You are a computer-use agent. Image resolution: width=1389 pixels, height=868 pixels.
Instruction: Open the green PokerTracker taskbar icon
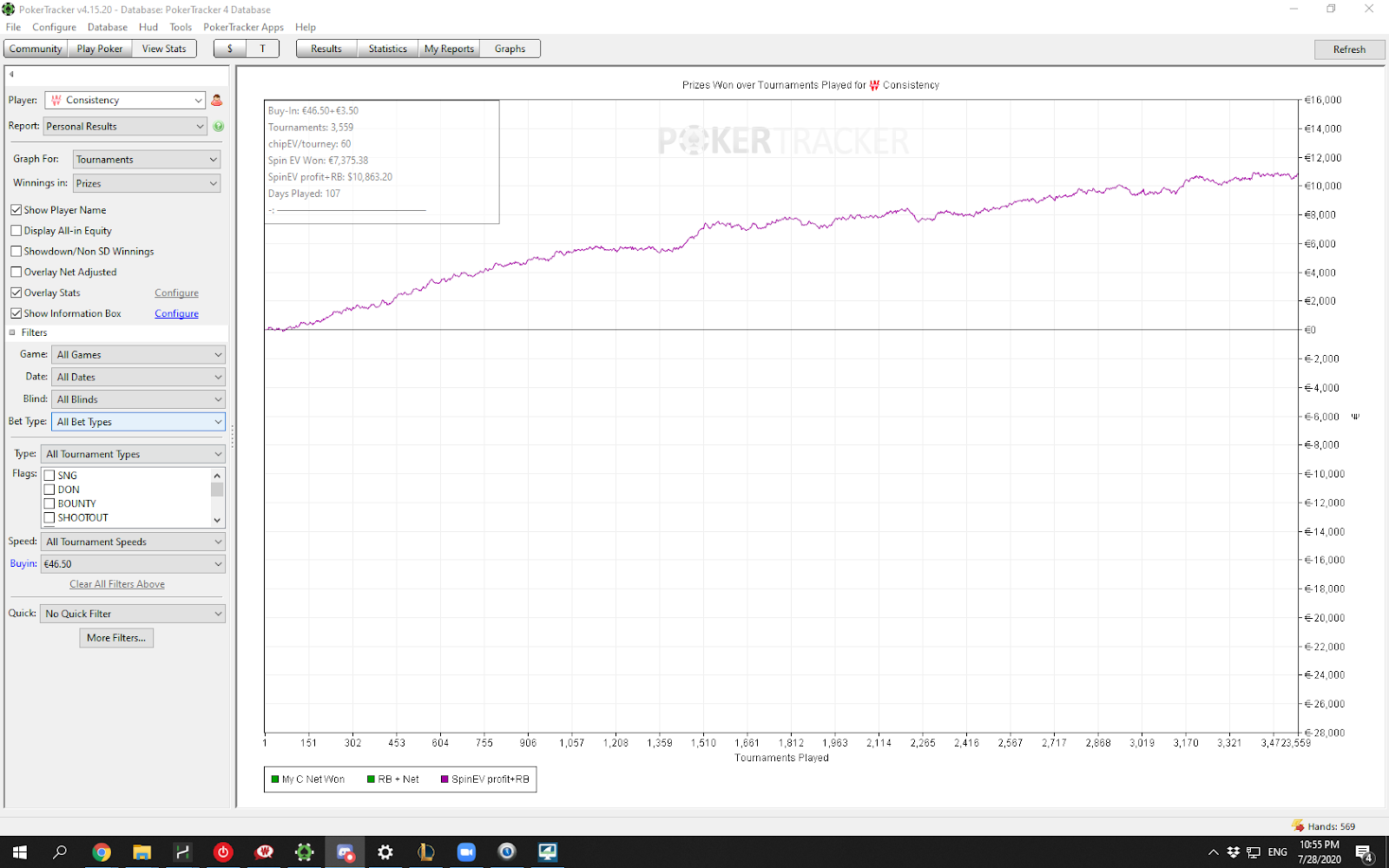(x=304, y=852)
